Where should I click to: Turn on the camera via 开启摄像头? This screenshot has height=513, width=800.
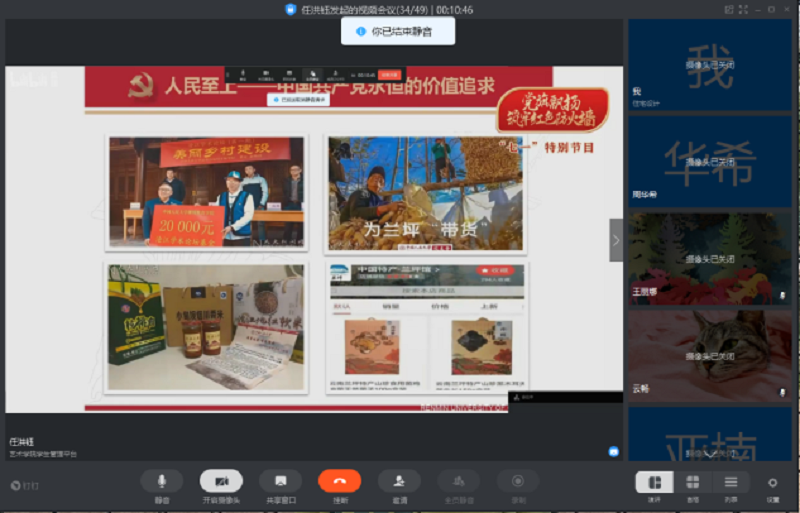(x=221, y=481)
